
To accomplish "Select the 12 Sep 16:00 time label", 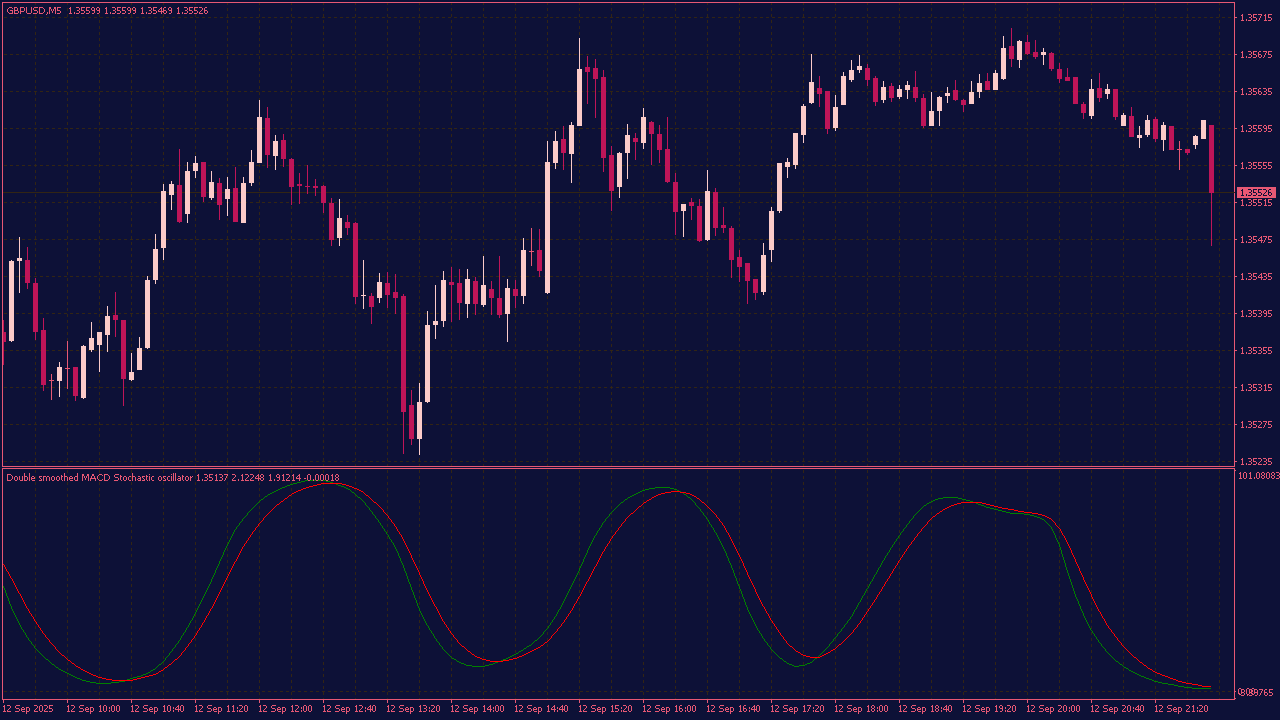I will coord(669,709).
